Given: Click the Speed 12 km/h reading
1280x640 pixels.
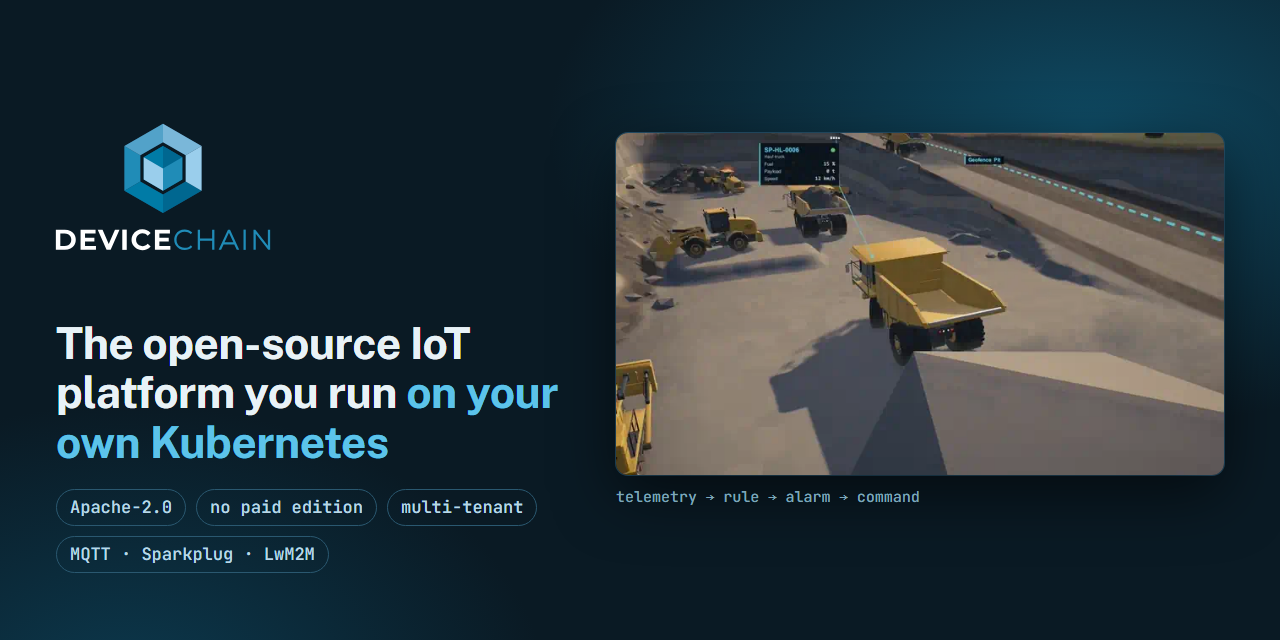Looking at the screenshot, I should pos(799,178).
